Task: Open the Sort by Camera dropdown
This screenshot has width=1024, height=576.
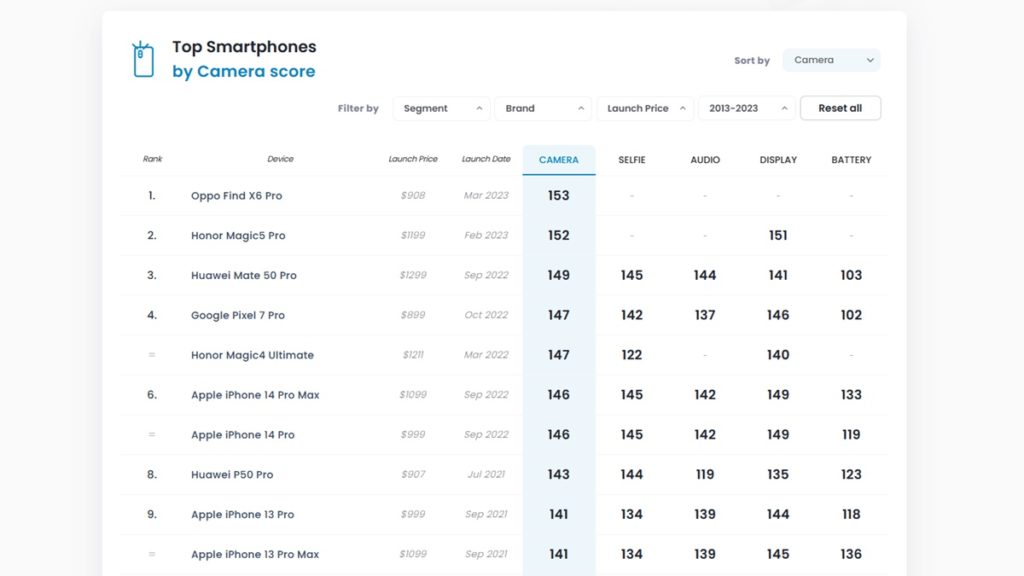Action: [x=831, y=60]
